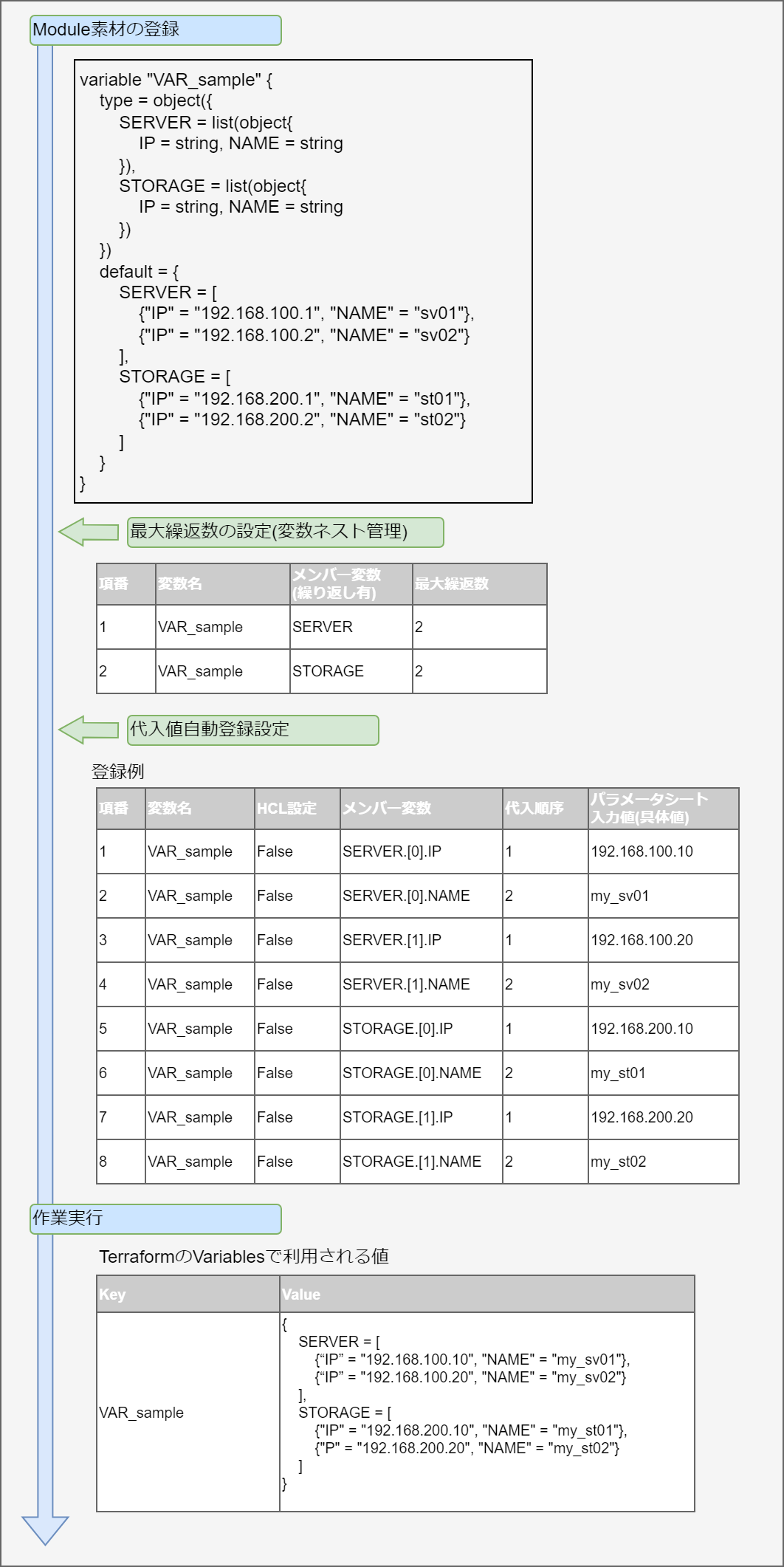This screenshot has height=1567, width=784.
Task: Click the my_st01 parameter value cell
Action: (x=663, y=1073)
